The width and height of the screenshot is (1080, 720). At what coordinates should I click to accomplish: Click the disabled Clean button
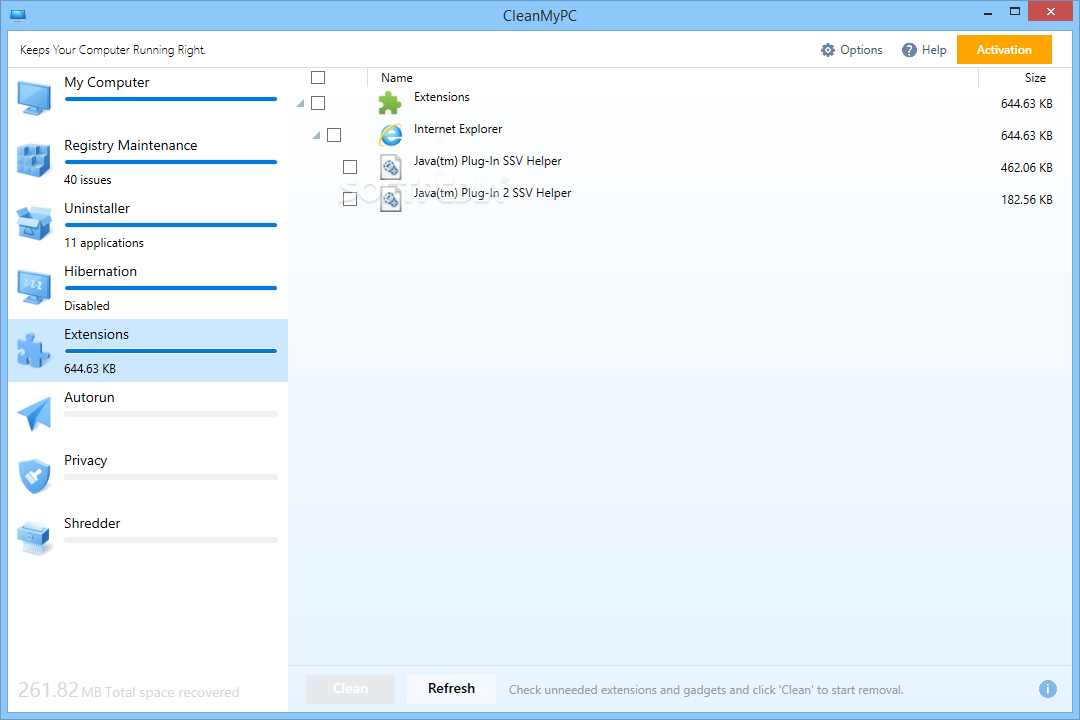tap(351, 688)
